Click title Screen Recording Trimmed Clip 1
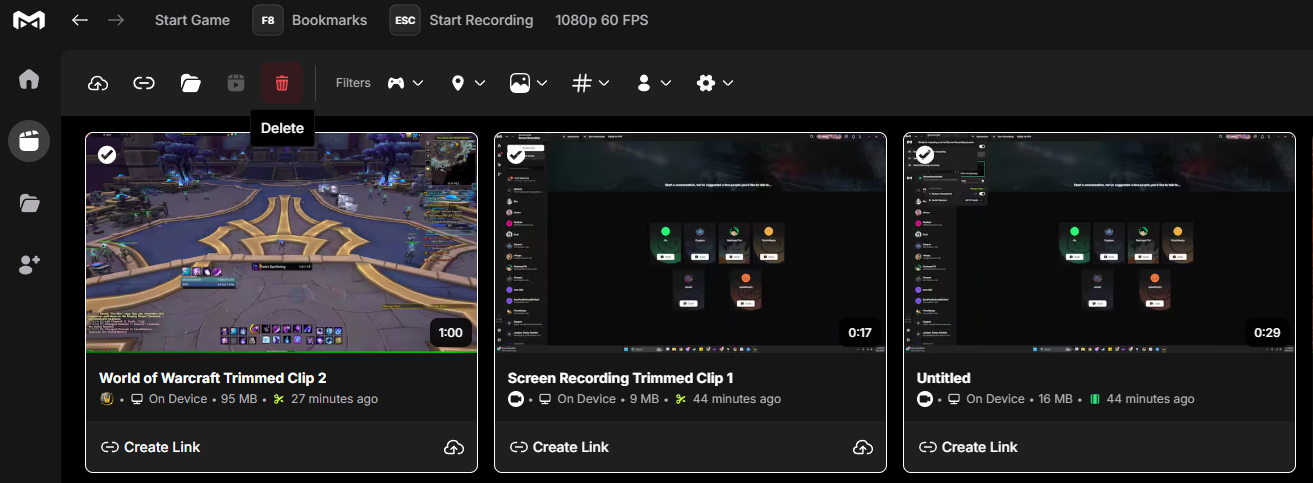Image resolution: width=1313 pixels, height=483 pixels. (621, 378)
